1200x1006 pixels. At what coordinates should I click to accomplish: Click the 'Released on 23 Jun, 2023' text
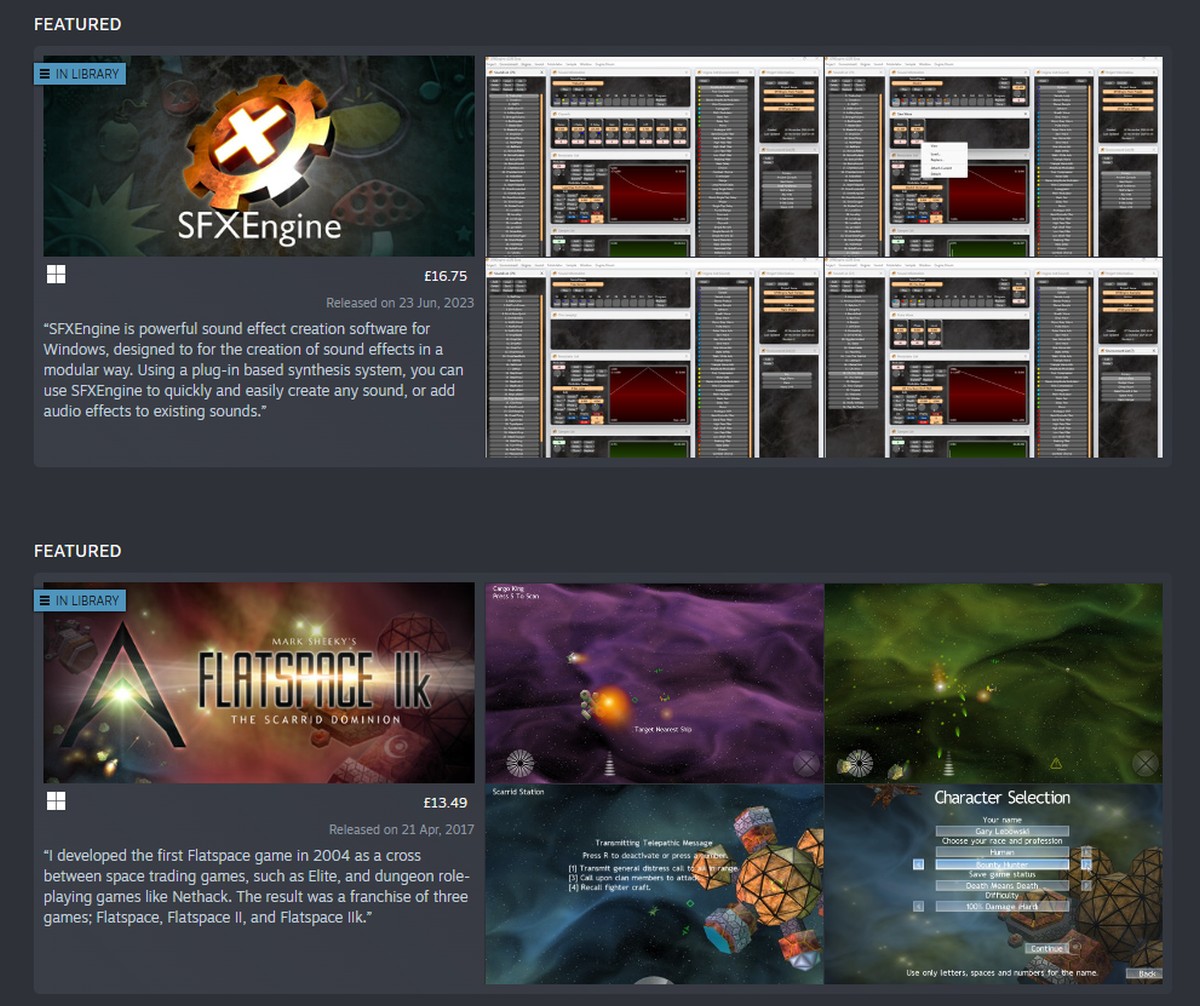tap(400, 302)
